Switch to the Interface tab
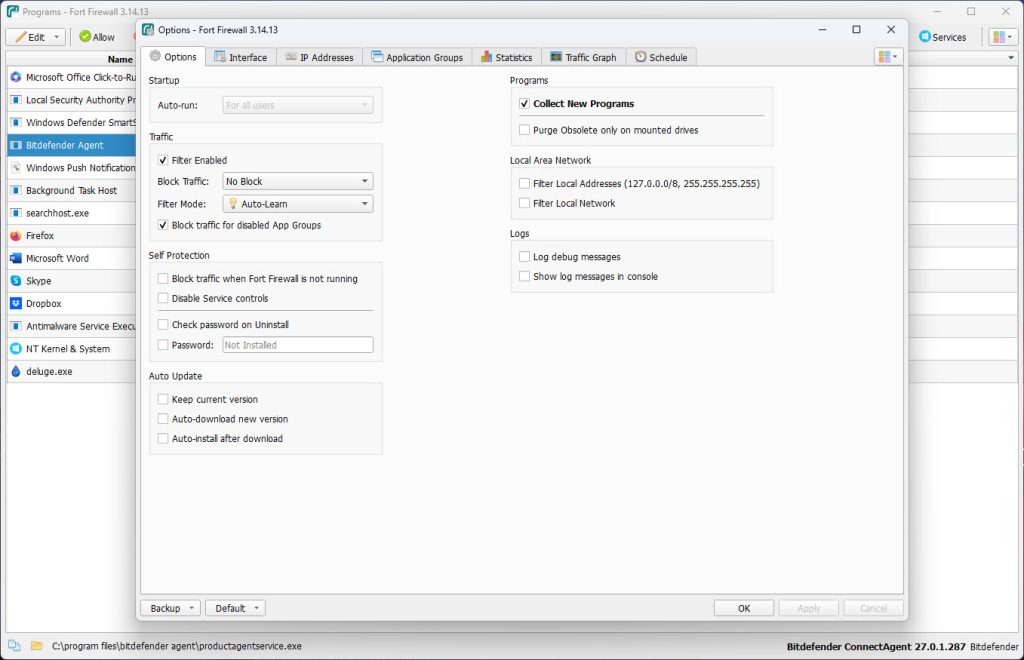The width and height of the screenshot is (1024, 660). (241, 57)
